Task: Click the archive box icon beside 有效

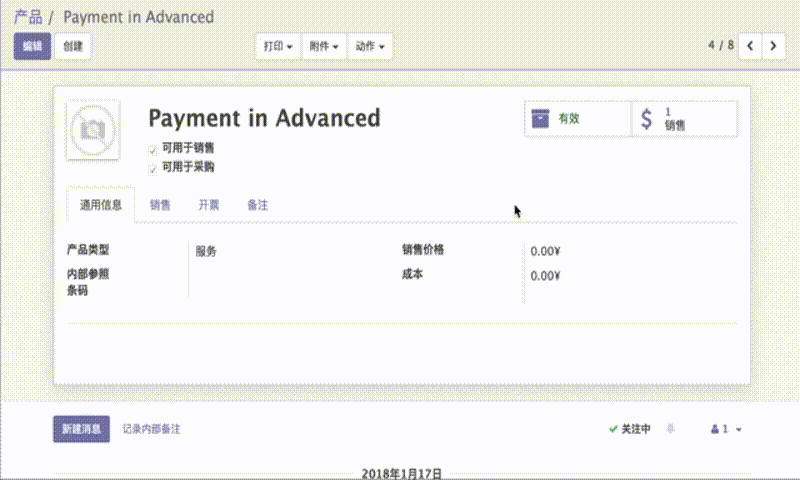Action: [x=540, y=118]
